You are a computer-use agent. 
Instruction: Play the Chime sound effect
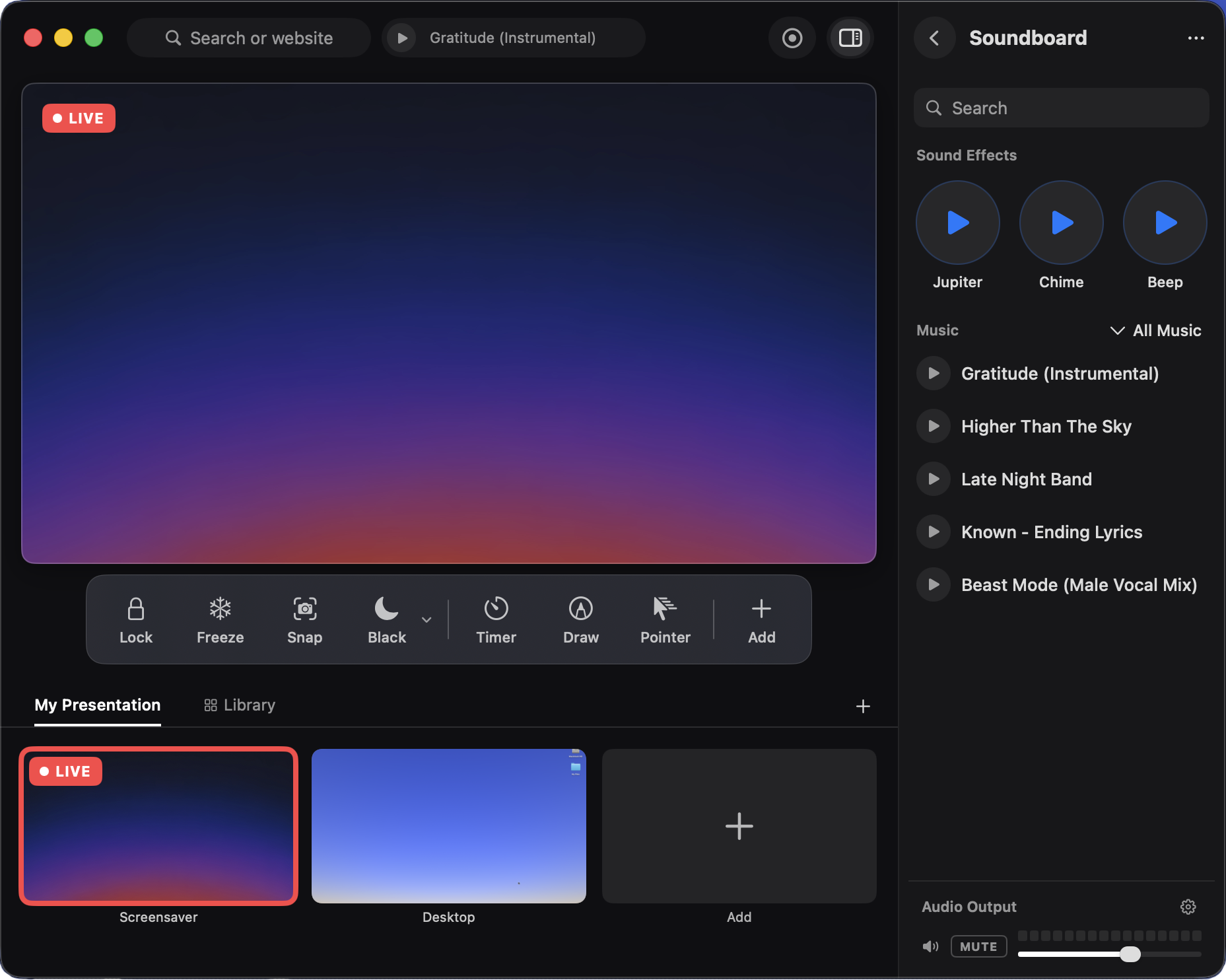(1062, 223)
